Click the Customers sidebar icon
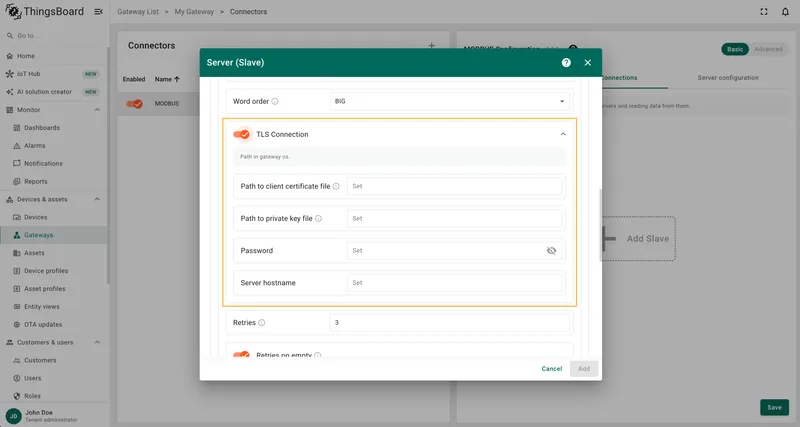800x427 pixels. coord(17,360)
